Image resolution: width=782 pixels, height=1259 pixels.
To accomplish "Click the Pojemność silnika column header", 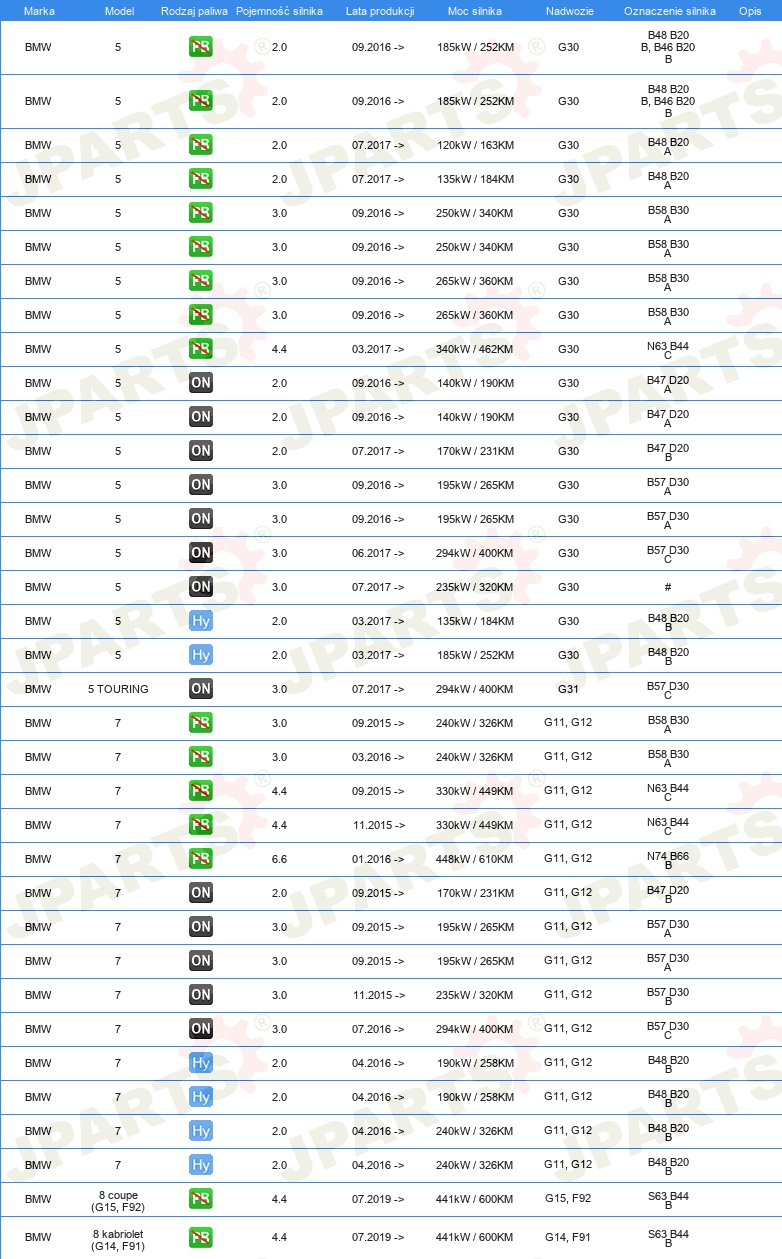I will click(279, 11).
